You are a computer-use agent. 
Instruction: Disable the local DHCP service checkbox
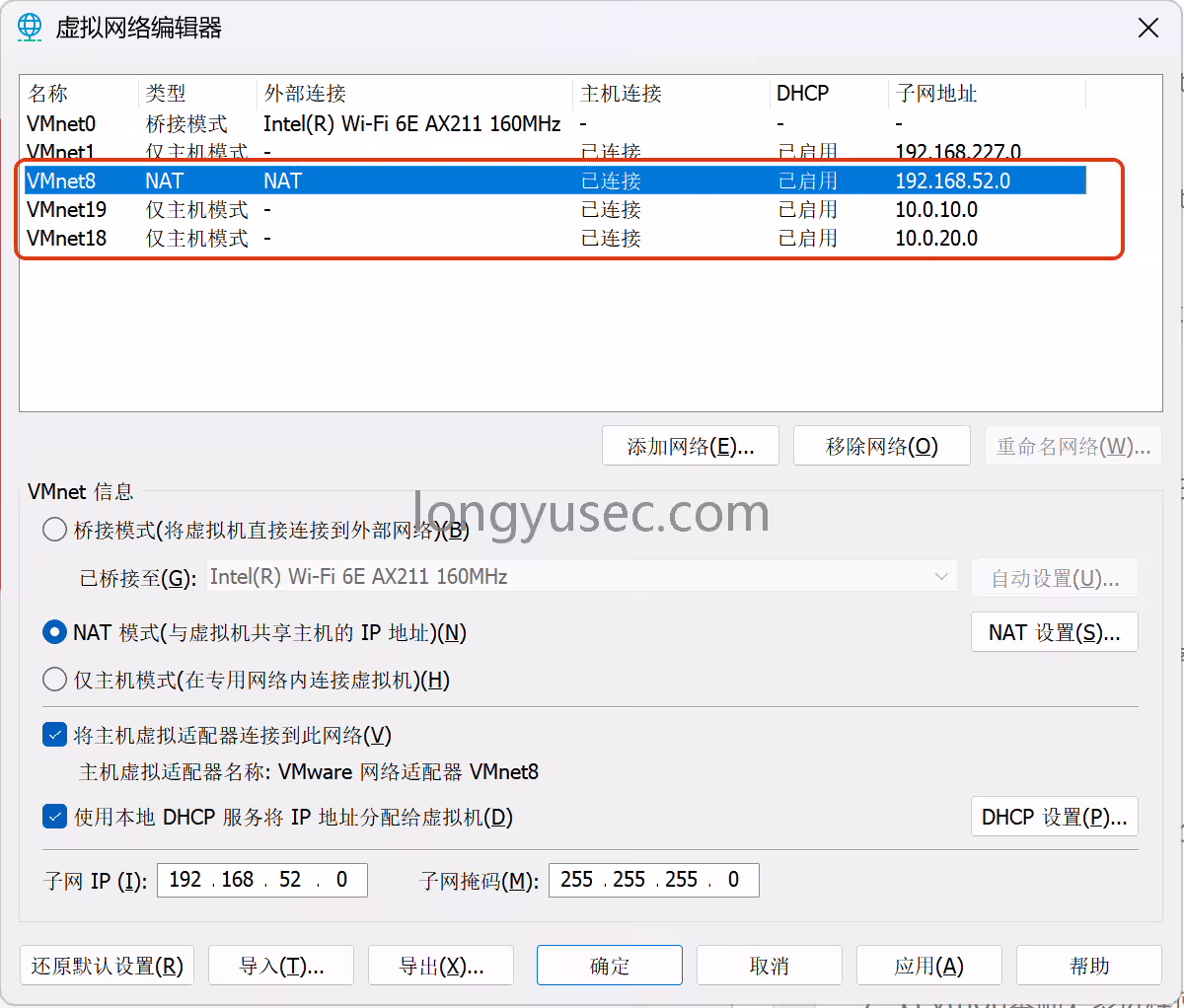coord(55,818)
